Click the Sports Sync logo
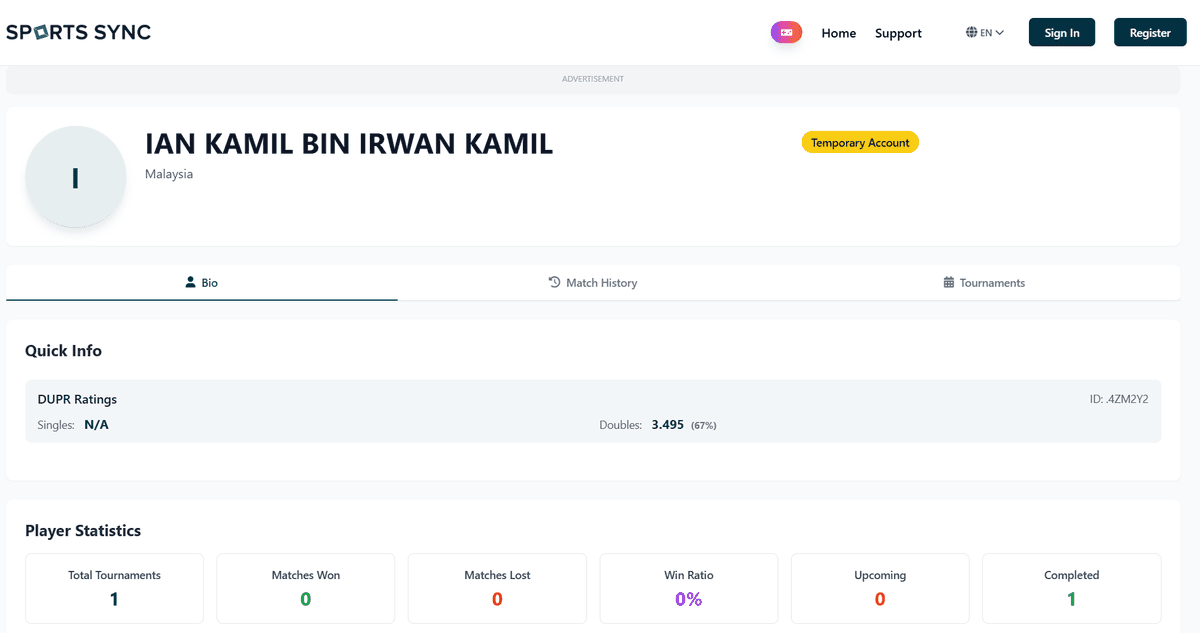1200x633 pixels. tap(78, 31)
